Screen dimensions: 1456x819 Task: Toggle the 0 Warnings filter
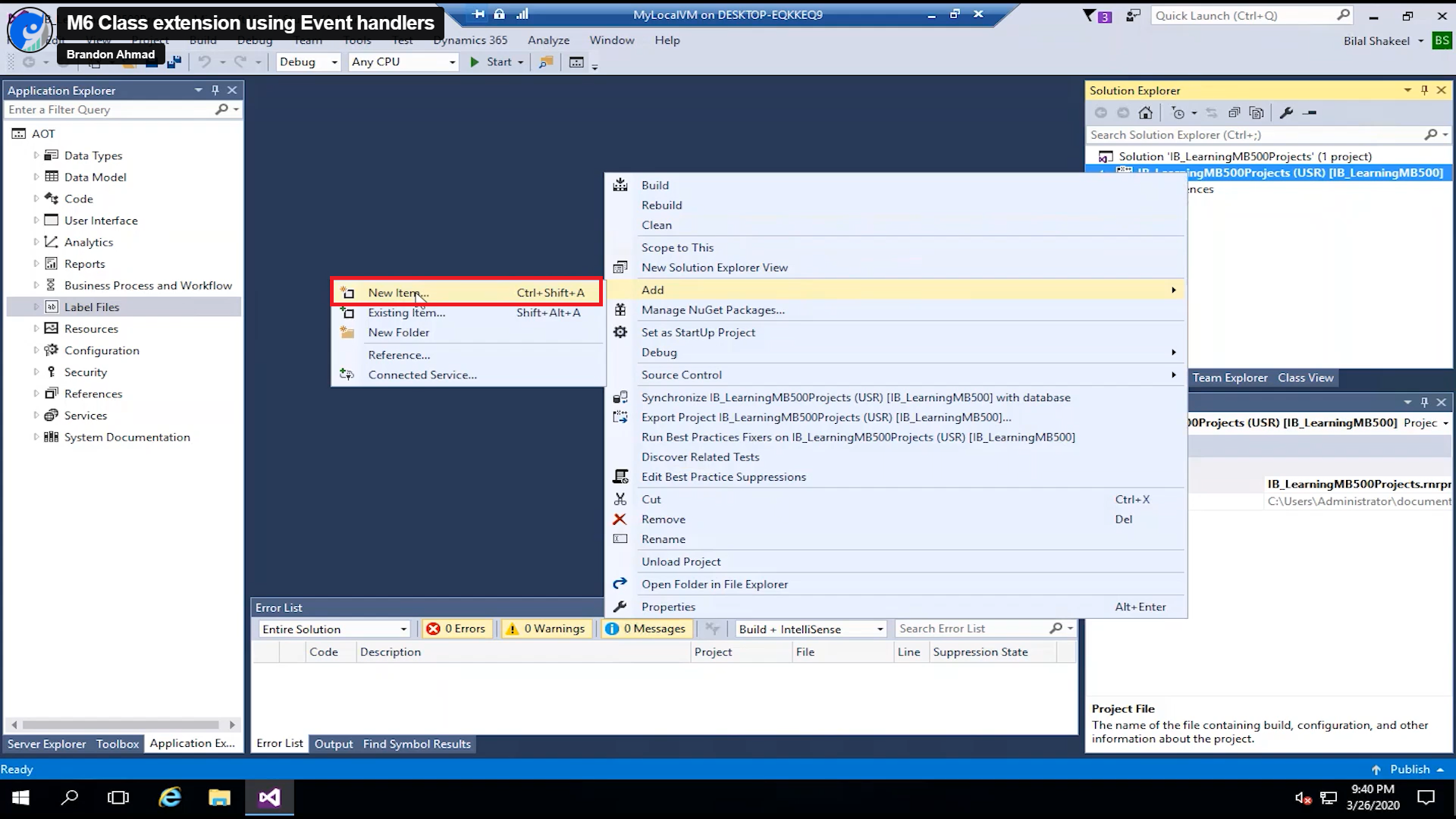547,629
